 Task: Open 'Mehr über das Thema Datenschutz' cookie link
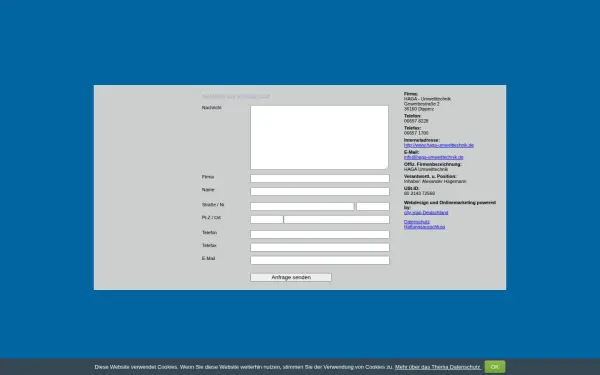pos(438,367)
